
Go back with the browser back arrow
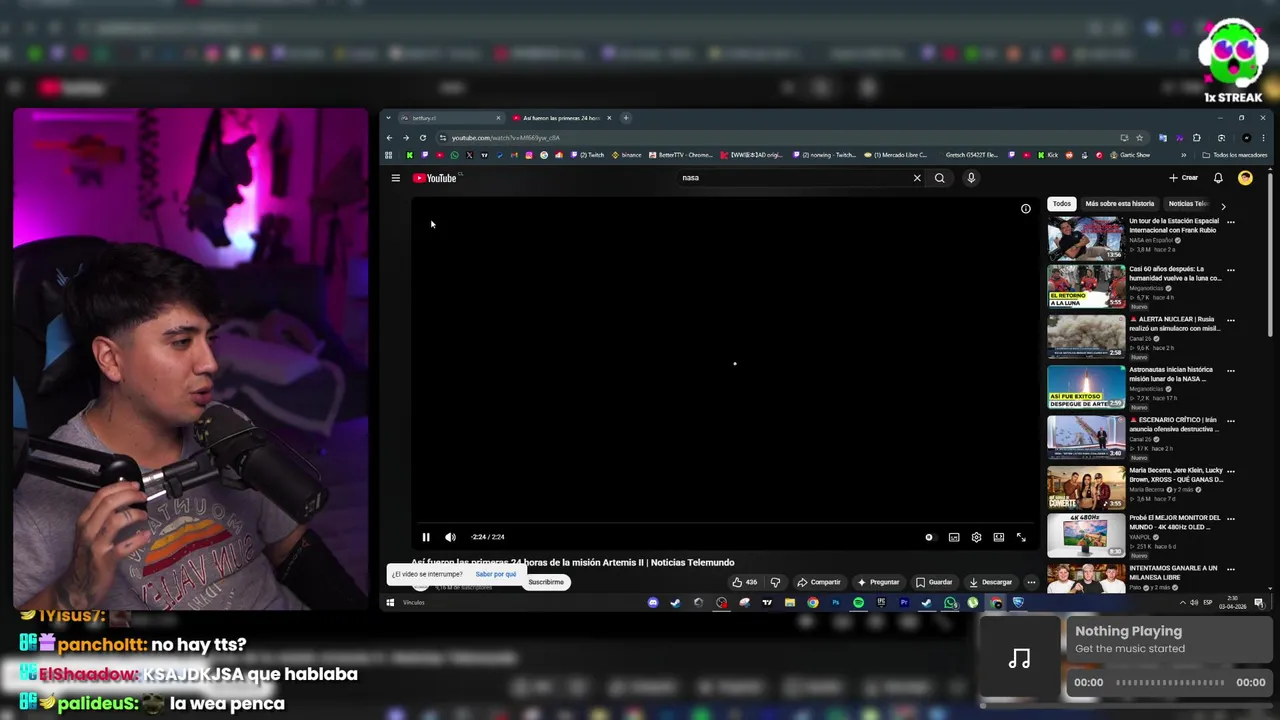[389, 138]
